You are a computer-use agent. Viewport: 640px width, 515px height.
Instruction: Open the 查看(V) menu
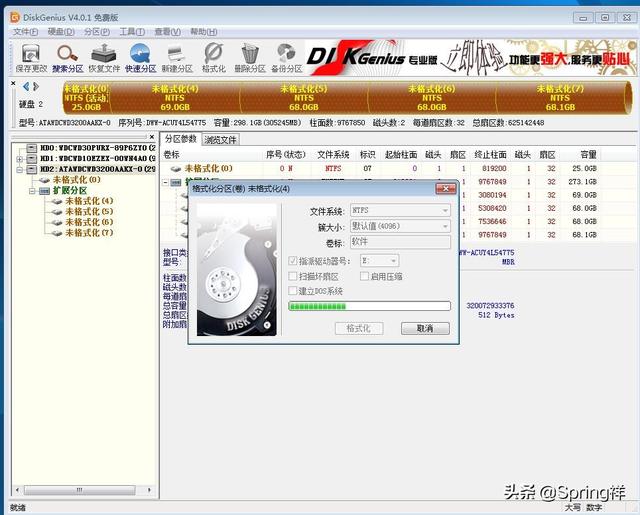point(168,31)
